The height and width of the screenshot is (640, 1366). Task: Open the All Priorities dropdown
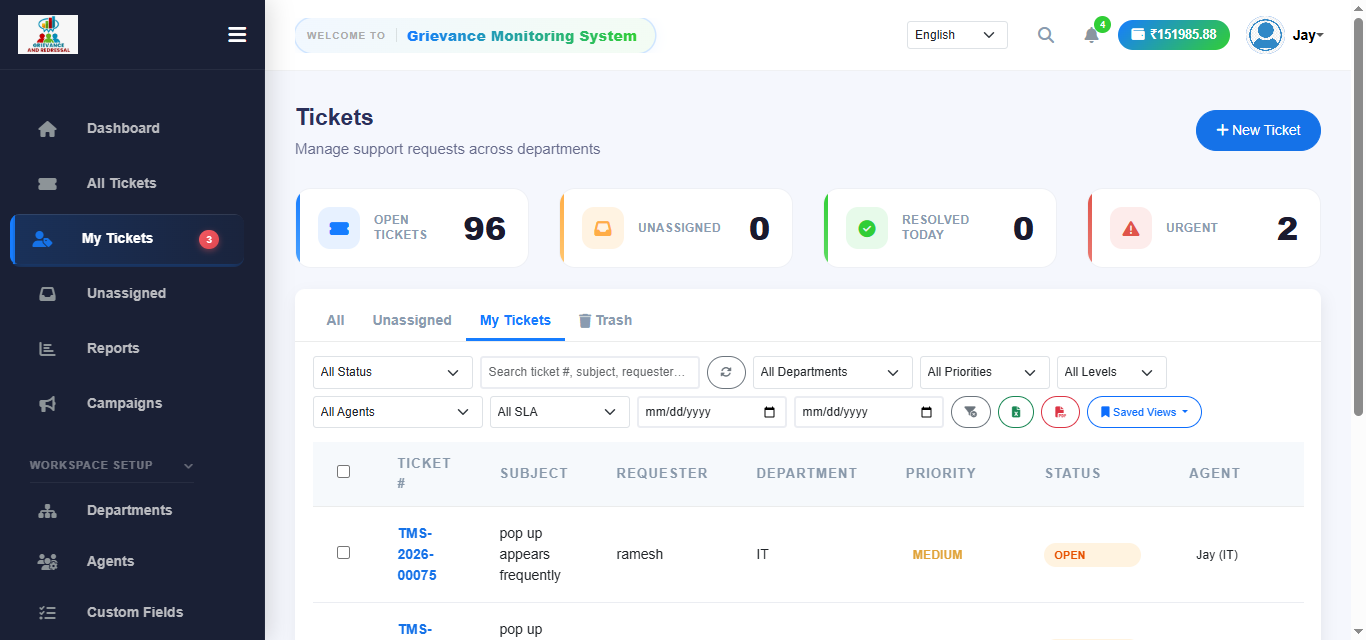984,372
